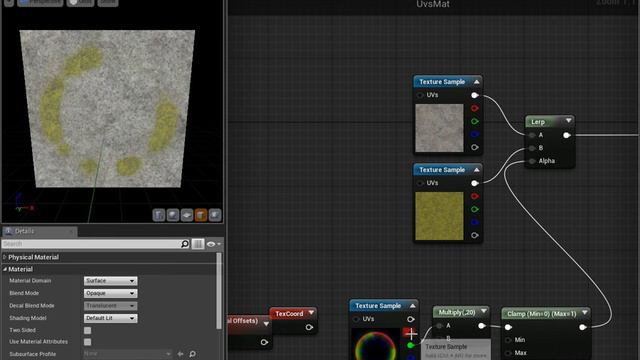Screen dimensions: 640x360
Task: Open Shading Model dropdown showing Default Lit
Action: click(110, 318)
